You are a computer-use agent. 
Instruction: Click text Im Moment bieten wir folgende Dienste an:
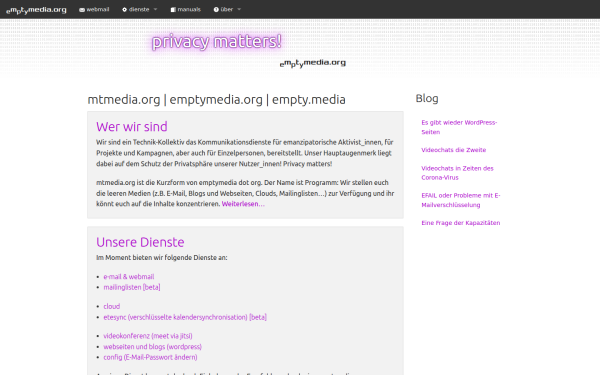tap(161, 258)
